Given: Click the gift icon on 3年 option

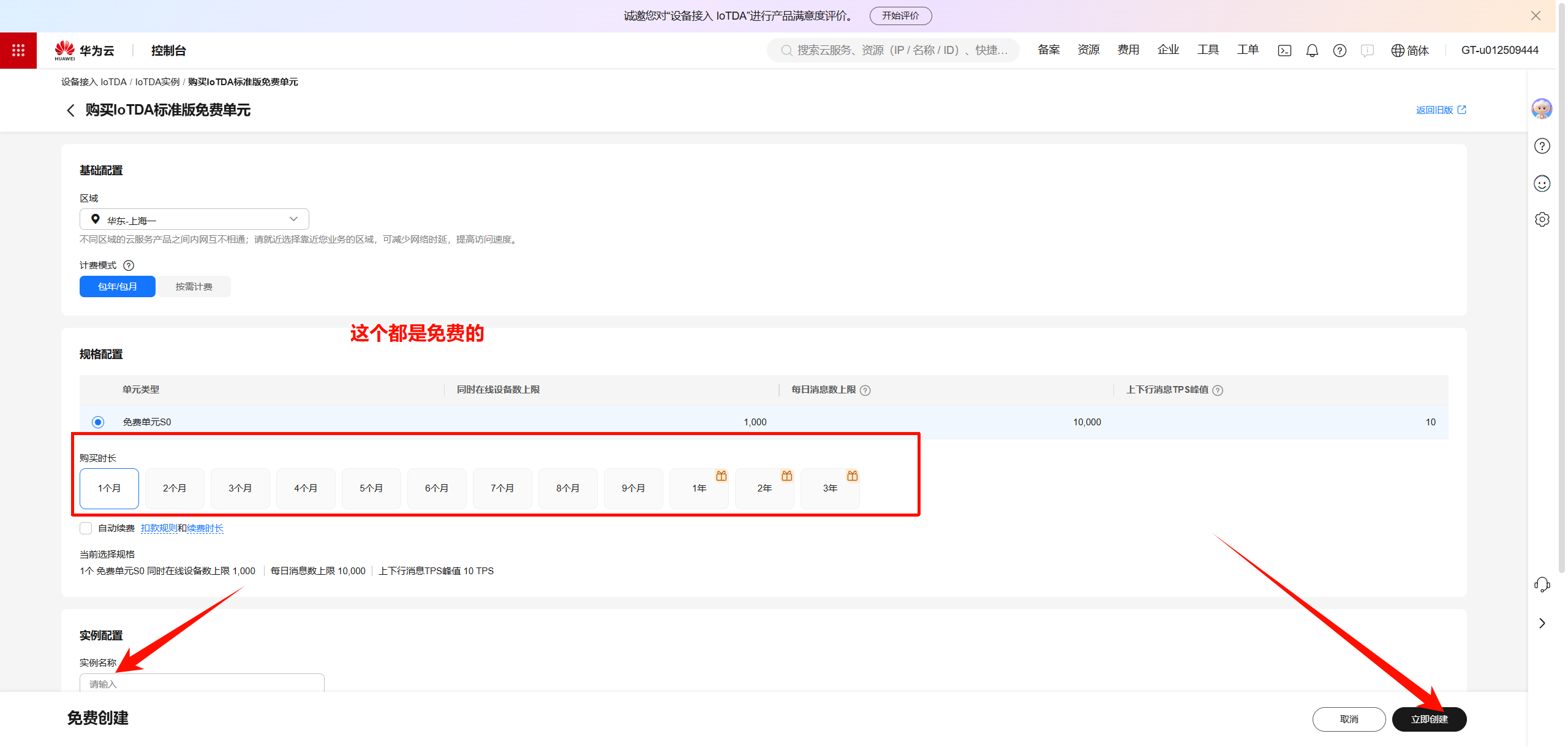Looking at the screenshot, I should click(853, 476).
